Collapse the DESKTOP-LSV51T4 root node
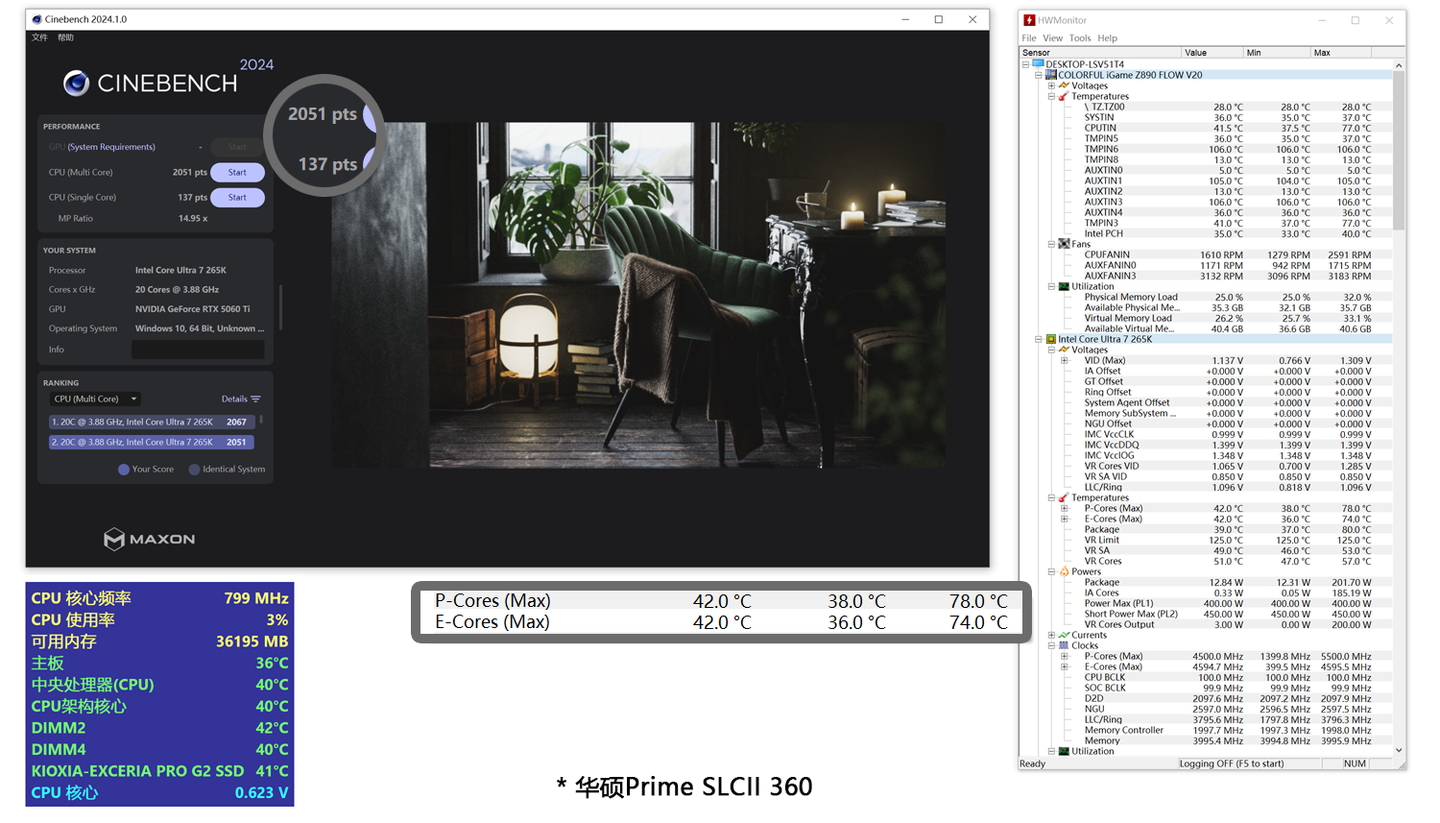Screen dimensions: 1440x823 1026,64
